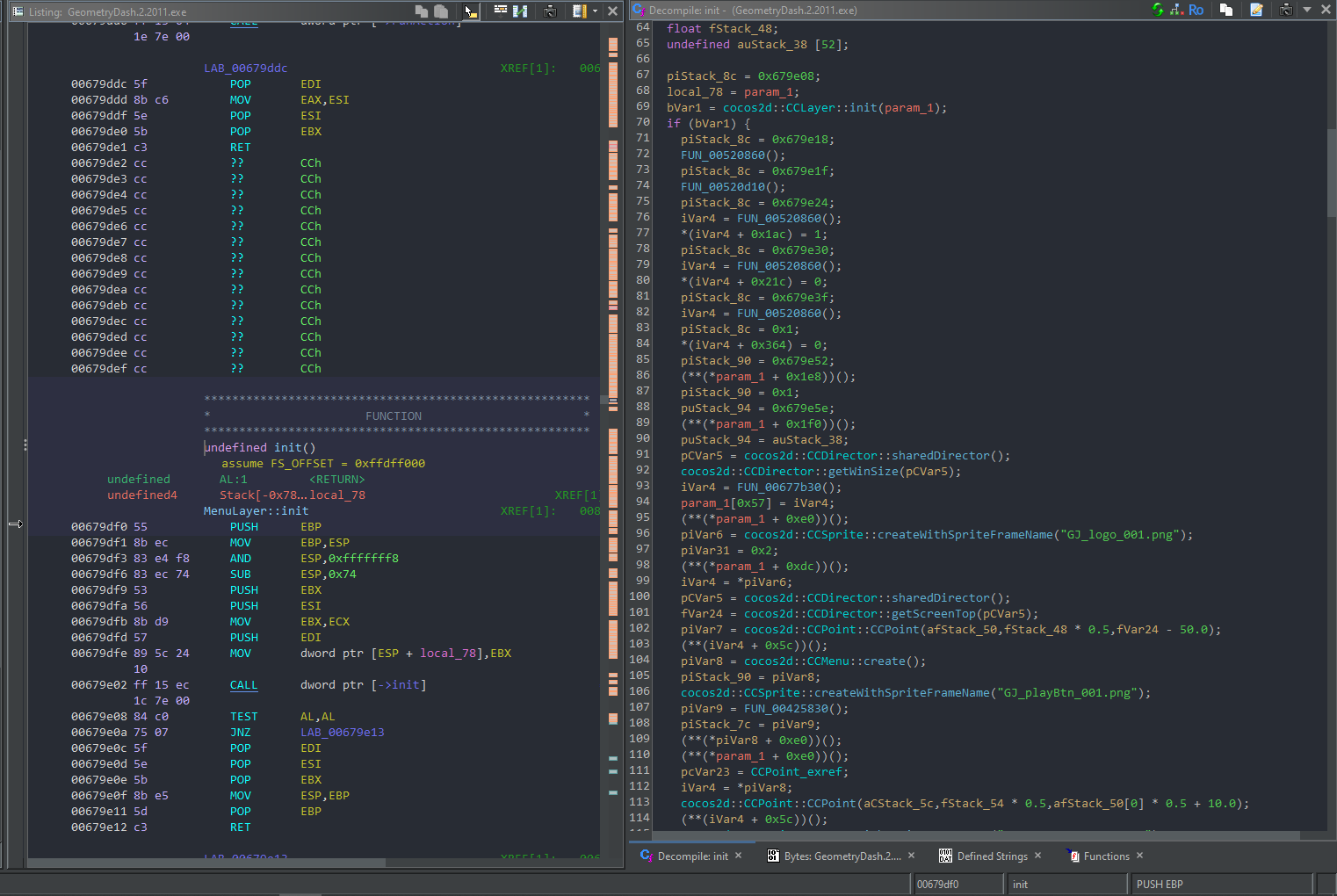Click the function signature 'undefined init()'
This screenshot has height=896, width=1337.
(x=259, y=448)
